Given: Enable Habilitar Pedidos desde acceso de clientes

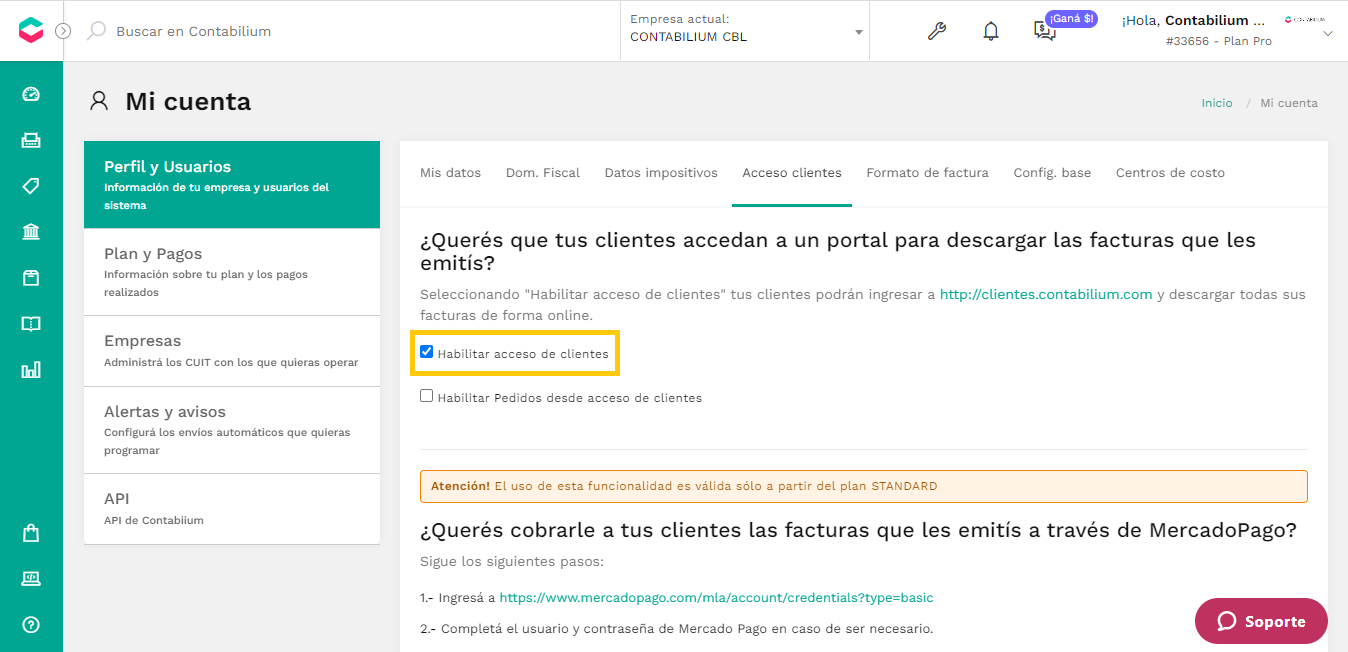Looking at the screenshot, I should 427,396.
